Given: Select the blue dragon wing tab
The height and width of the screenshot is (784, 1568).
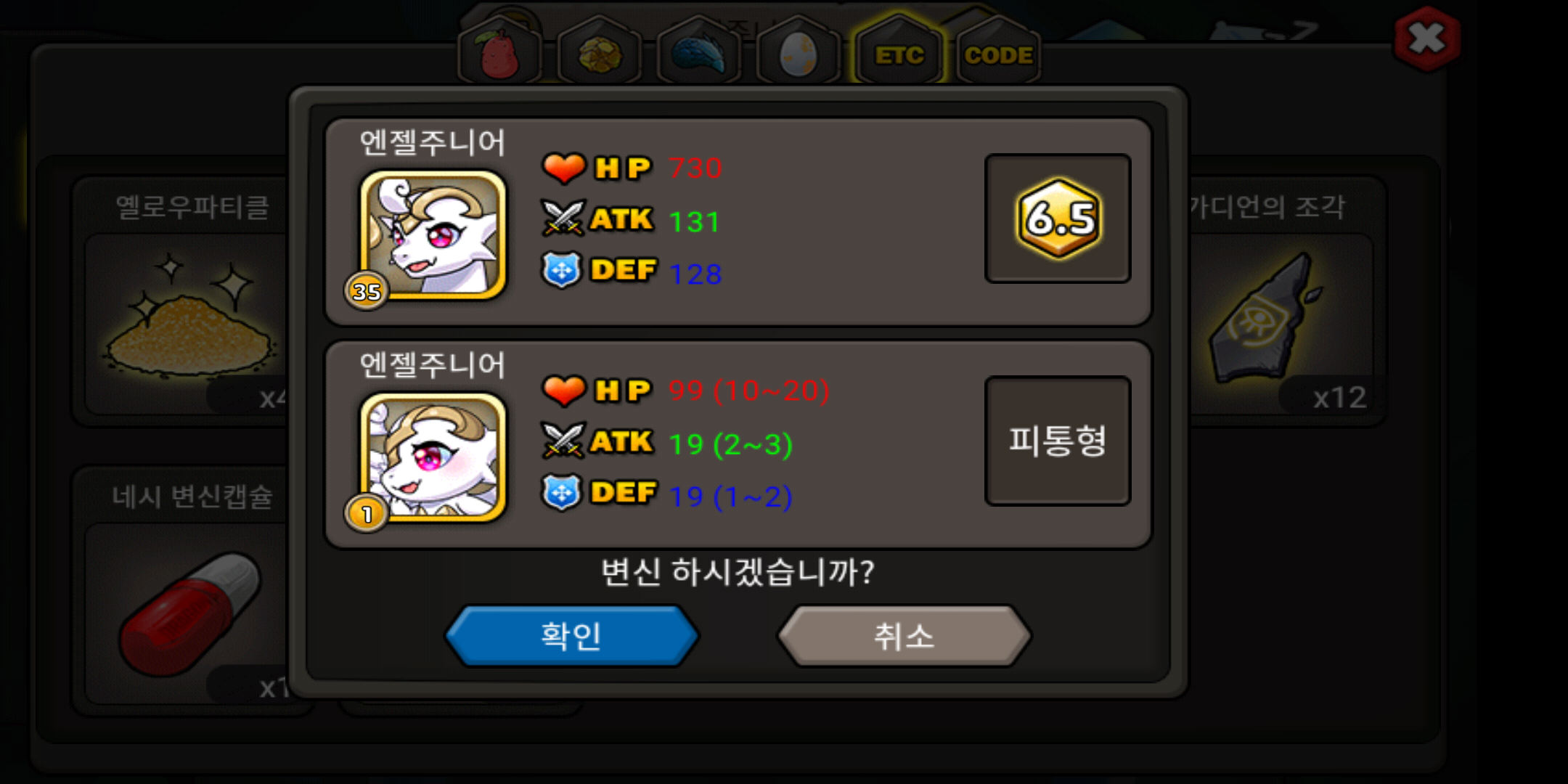Looking at the screenshot, I should (698, 52).
